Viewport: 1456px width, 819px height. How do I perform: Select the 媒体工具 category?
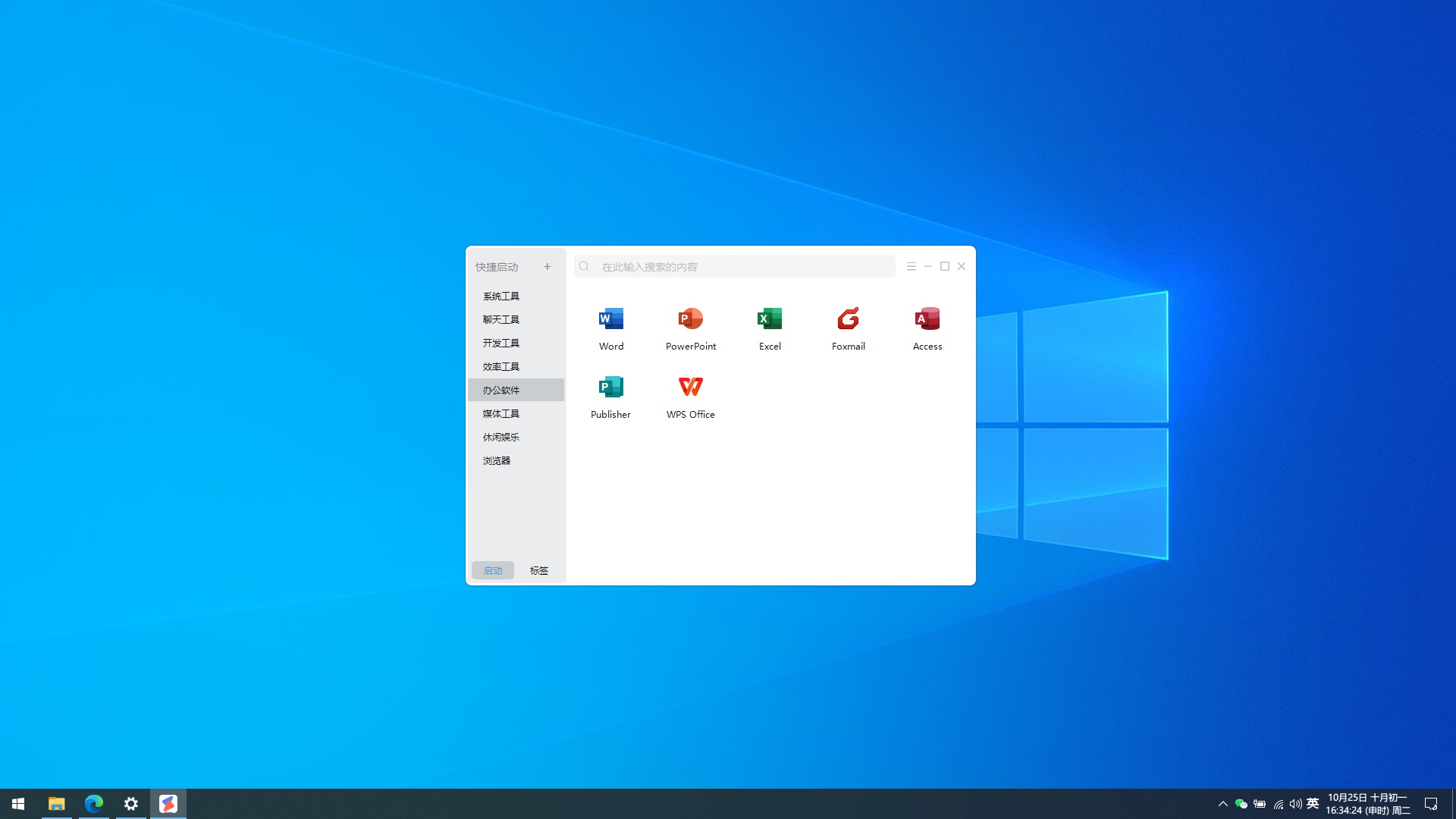tap(501, 414)
